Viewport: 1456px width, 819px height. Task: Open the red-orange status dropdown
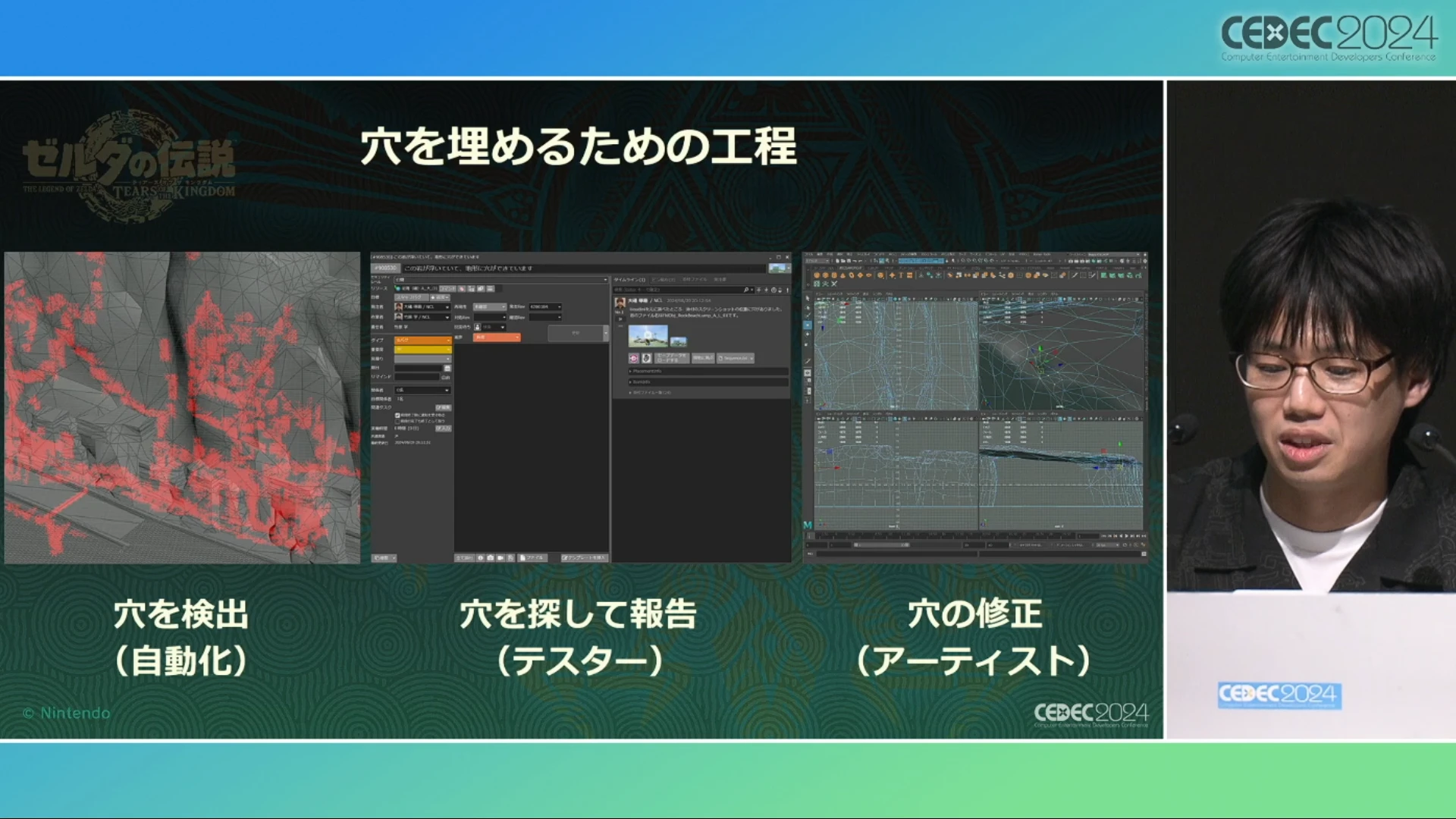point(497,337)
